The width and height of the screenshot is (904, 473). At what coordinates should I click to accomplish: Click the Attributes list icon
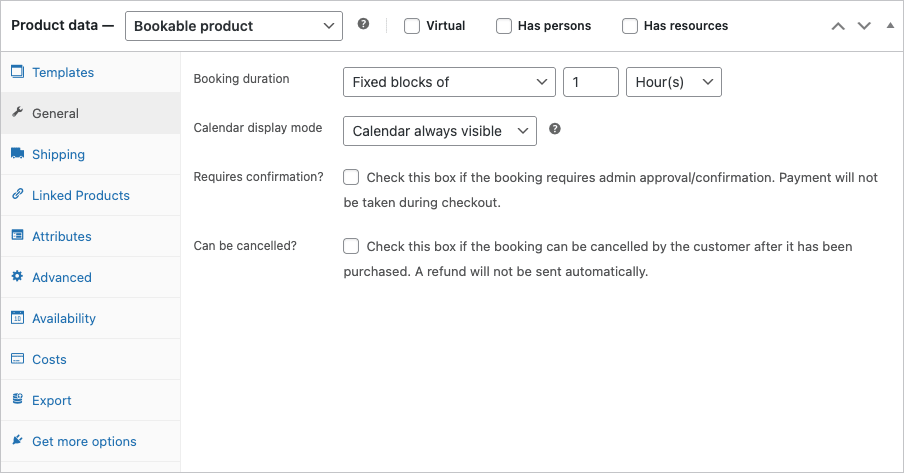pyautogui.click(x=18, y=235)
